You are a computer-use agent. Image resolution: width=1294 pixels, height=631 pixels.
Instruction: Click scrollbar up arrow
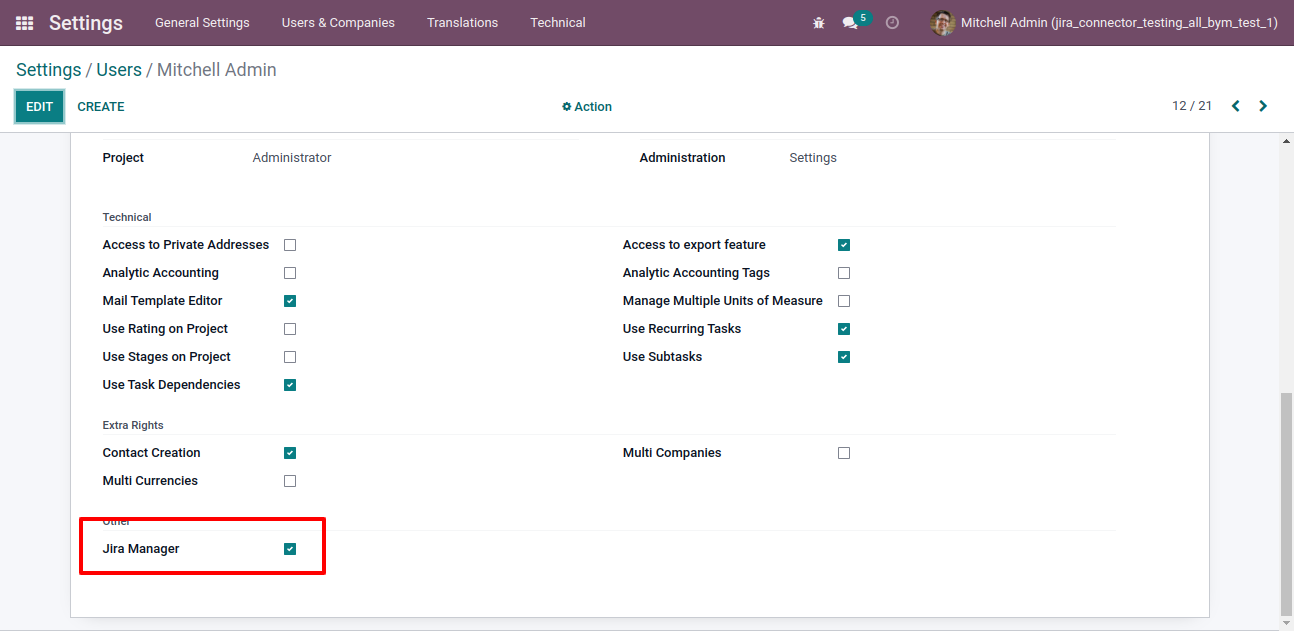point(1286,141)
